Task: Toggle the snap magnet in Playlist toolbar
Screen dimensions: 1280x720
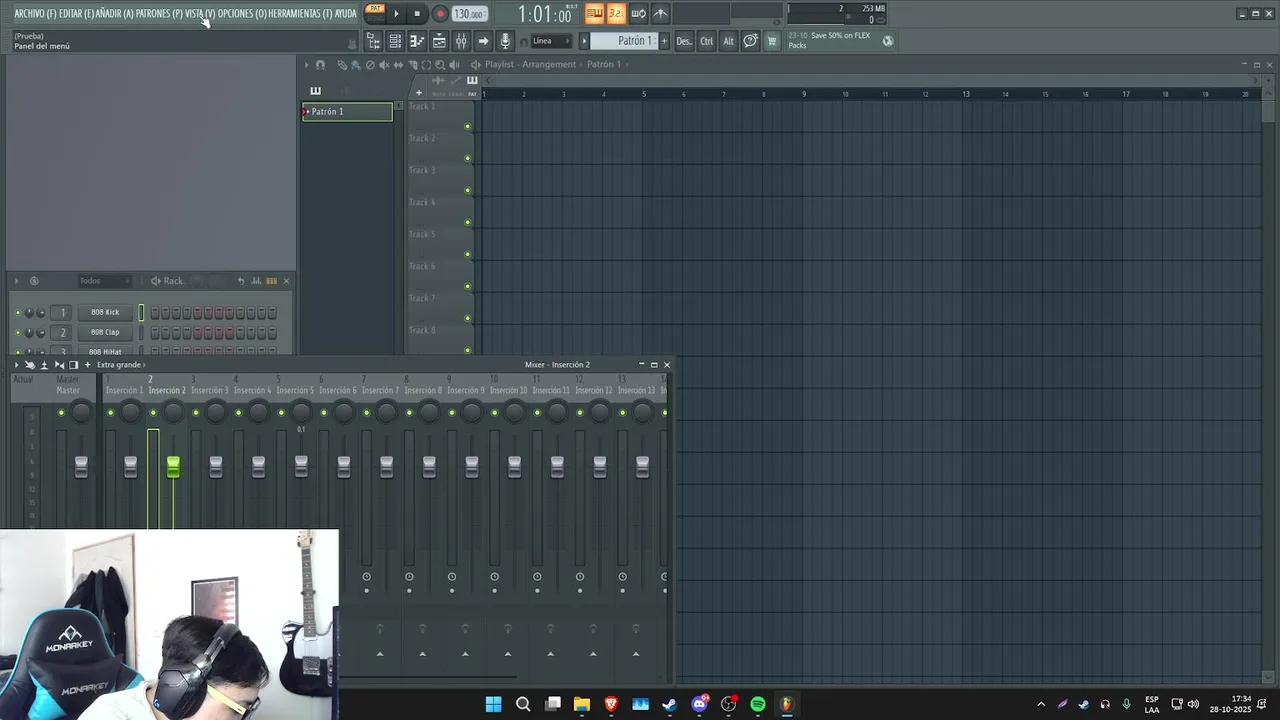Action: (320, 65)
